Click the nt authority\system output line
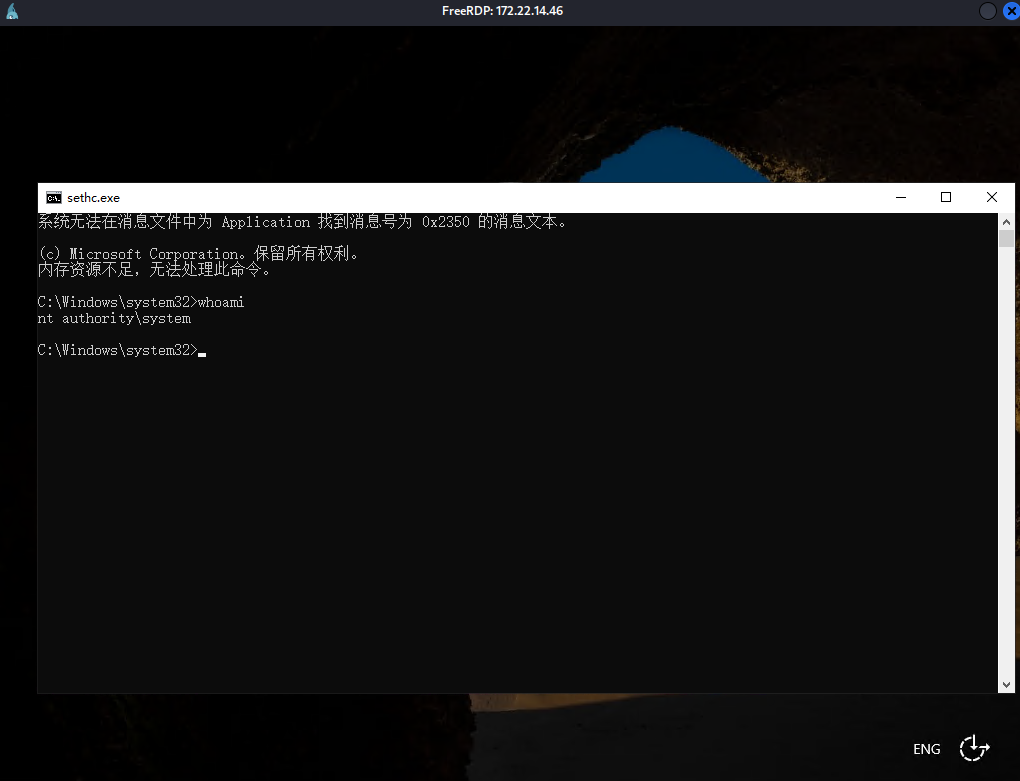Screen dimensions: 1020x781 pyautogui.click(x=114, y=319)
